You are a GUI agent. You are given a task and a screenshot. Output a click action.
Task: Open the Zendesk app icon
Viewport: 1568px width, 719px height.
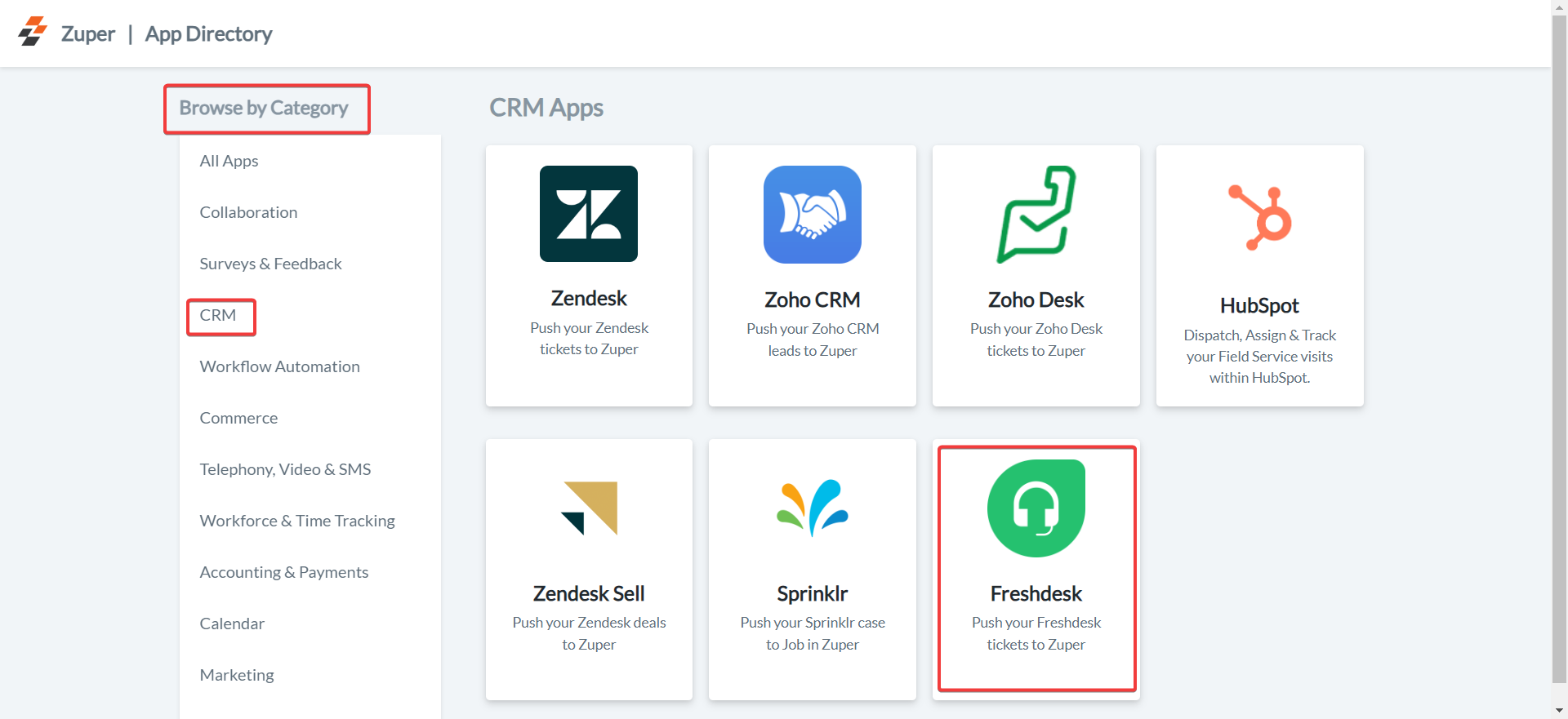(588, 214)
